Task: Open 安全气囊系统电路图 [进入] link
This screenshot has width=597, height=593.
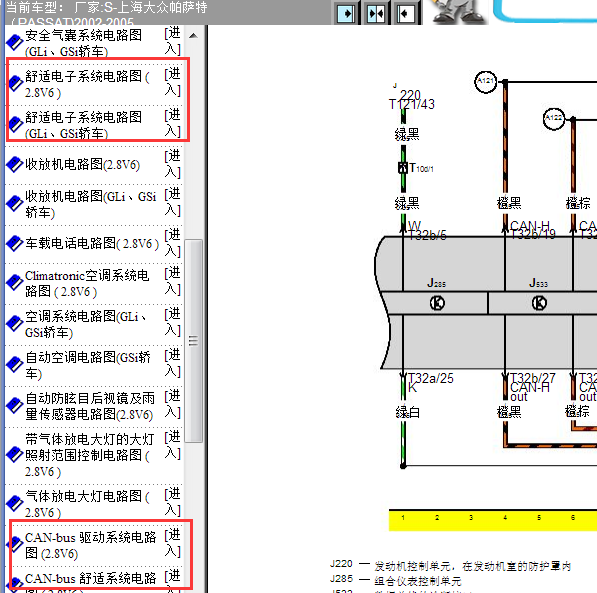Action: click(172, 41)
